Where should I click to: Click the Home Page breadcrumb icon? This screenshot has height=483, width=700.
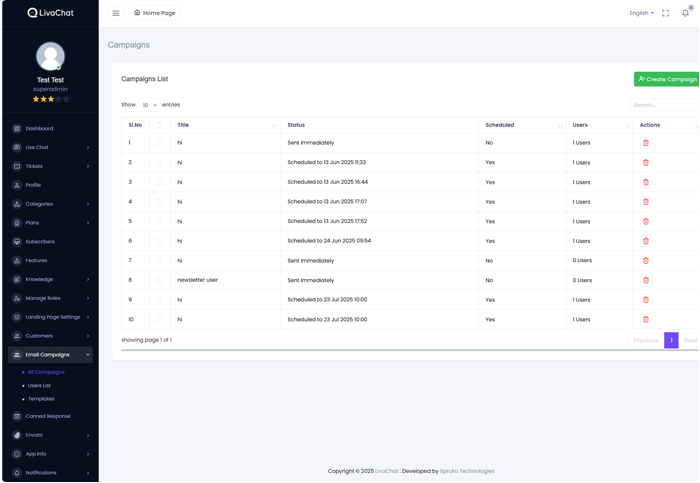137,13
